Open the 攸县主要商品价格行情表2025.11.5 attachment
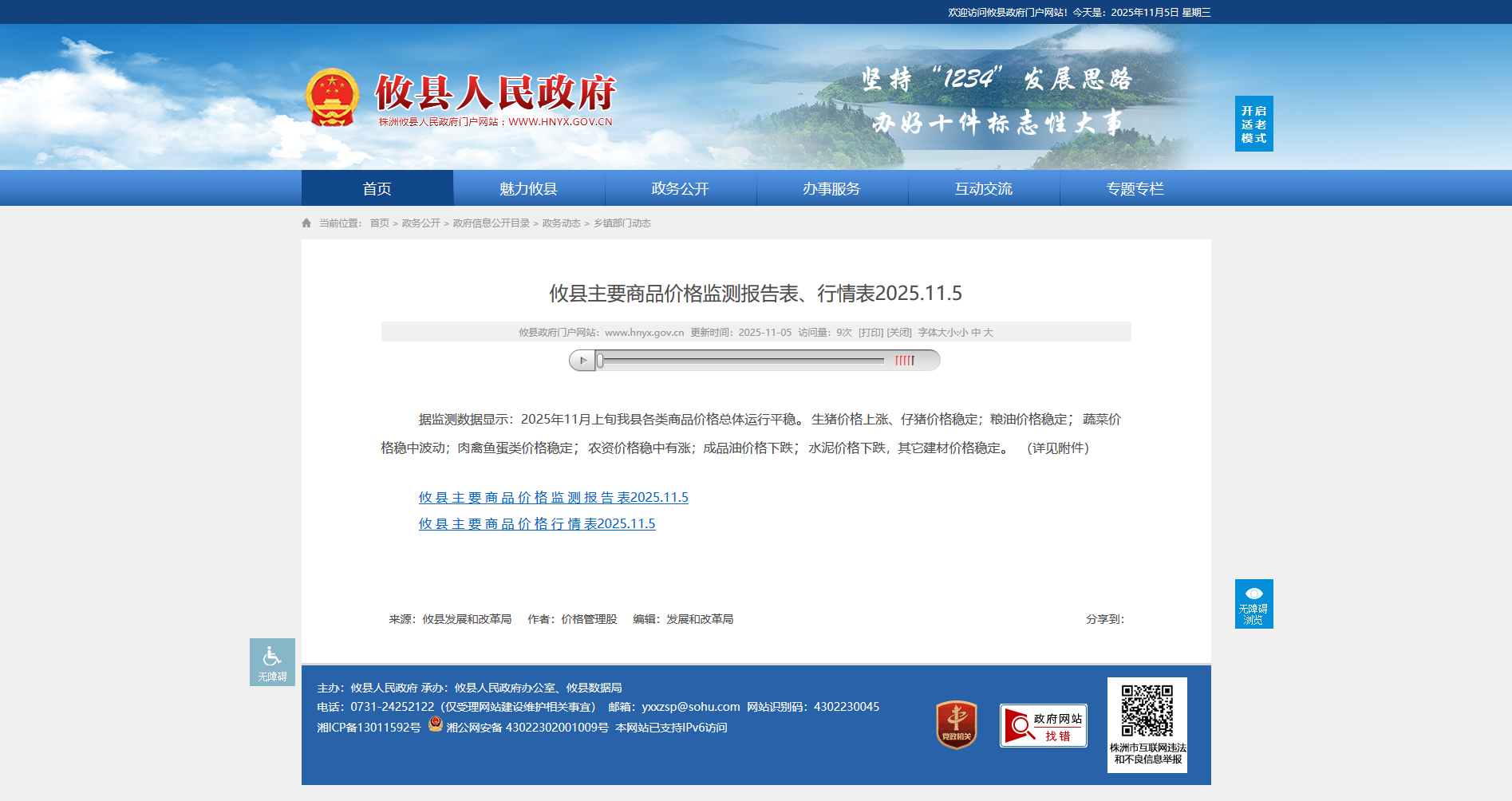The image size is (1512, 801). 537,523
